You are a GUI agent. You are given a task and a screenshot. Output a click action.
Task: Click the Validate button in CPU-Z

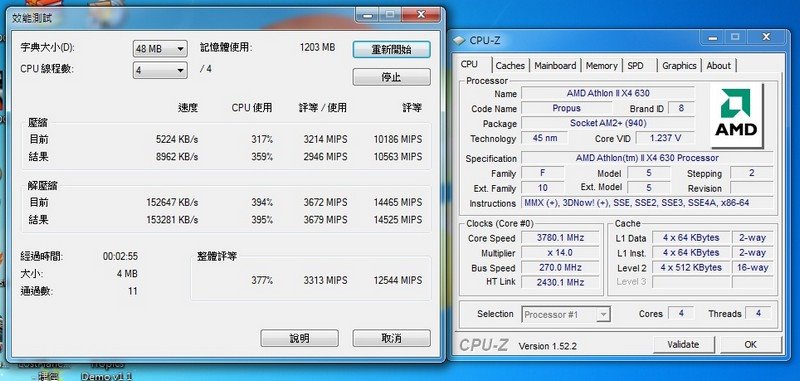tap(683, 344)
